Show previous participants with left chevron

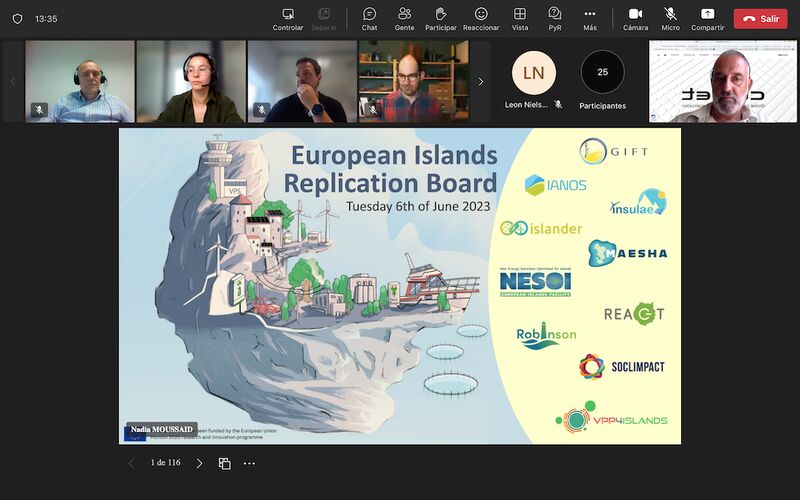(13, 81)
